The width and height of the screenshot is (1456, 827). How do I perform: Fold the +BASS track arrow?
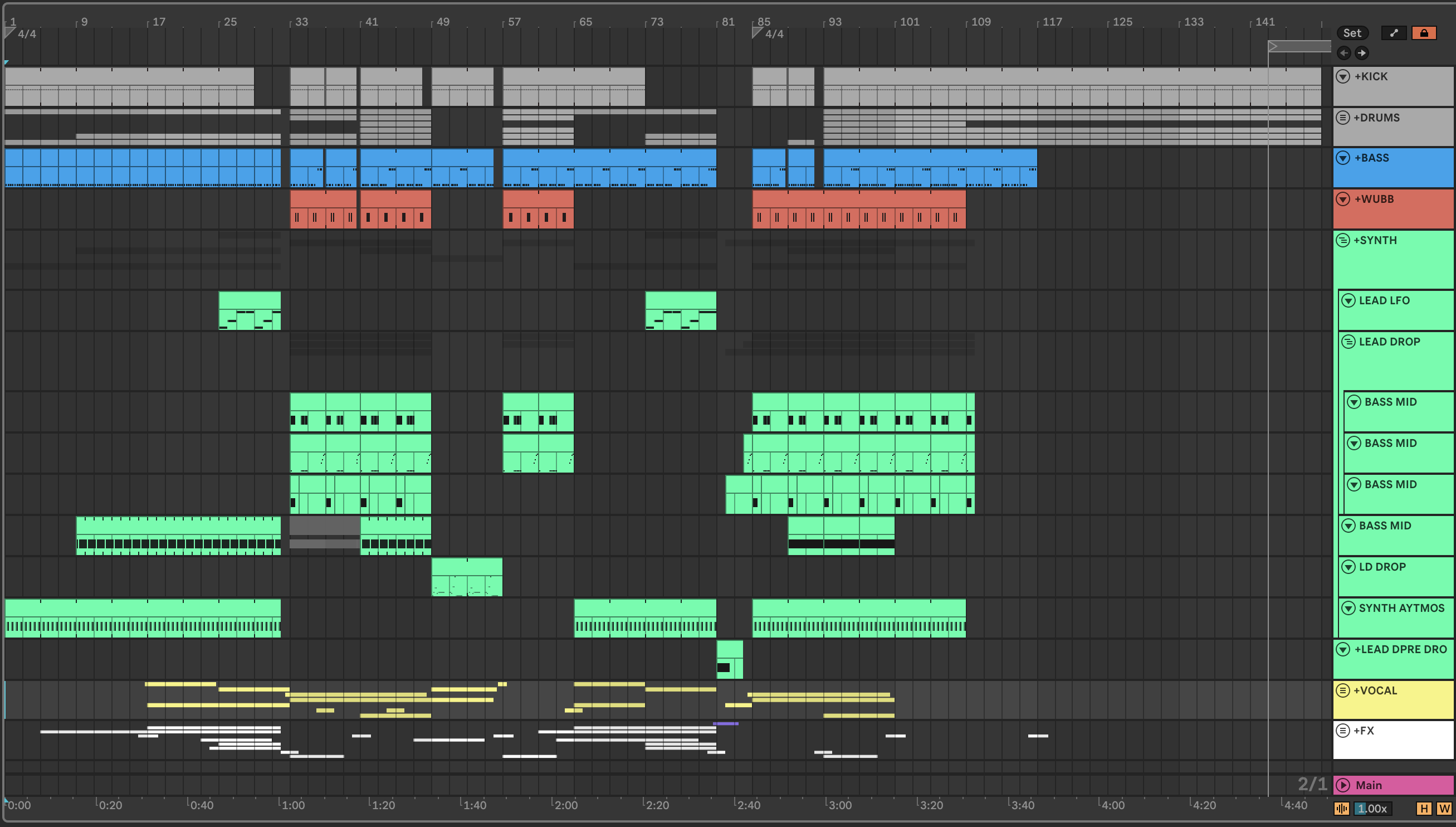coord(1343,158)
